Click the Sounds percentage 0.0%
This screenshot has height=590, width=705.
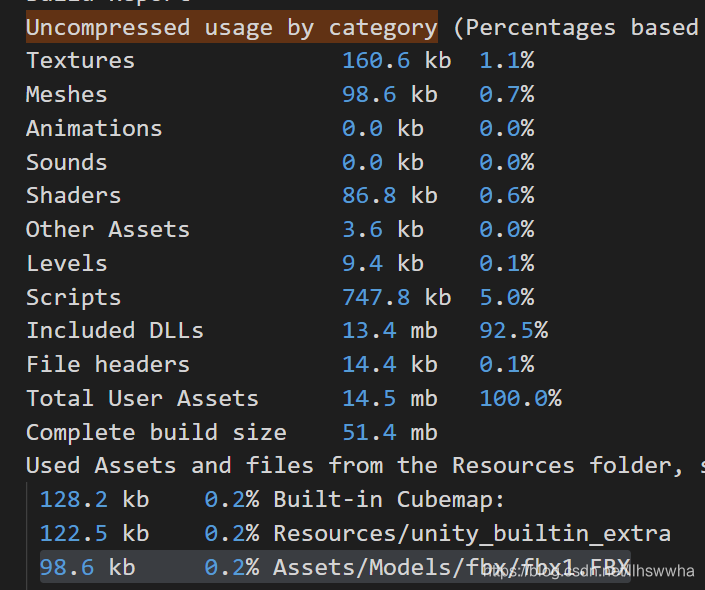[507, 162]
